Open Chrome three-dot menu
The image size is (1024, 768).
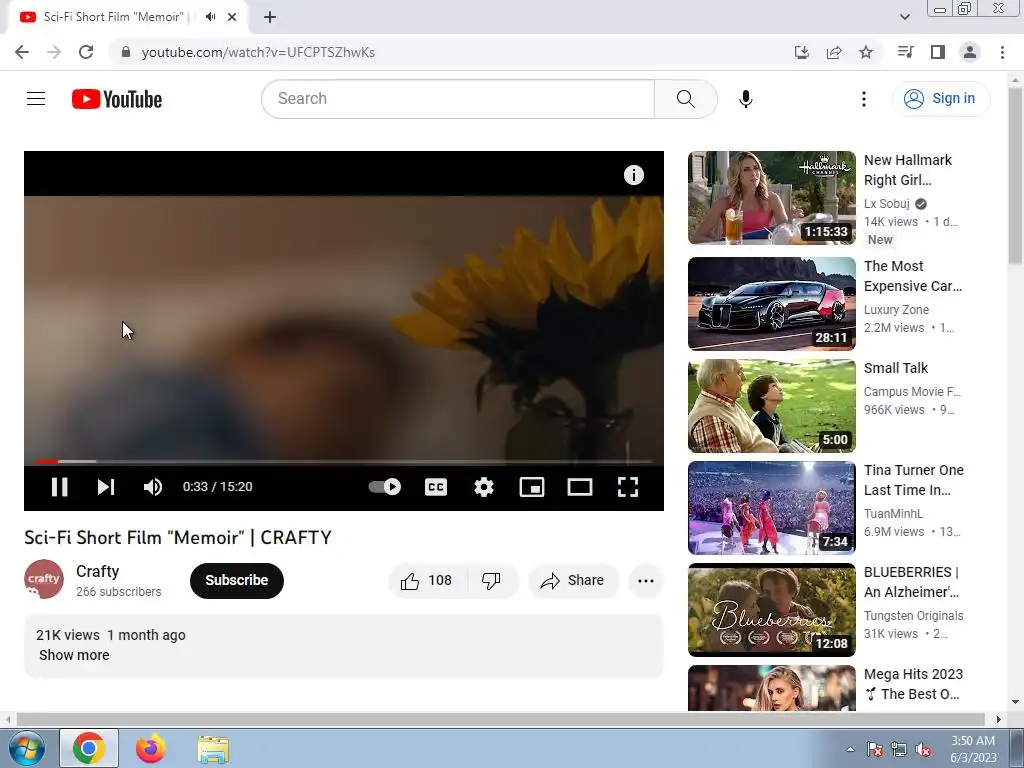tap(1002, 52)
